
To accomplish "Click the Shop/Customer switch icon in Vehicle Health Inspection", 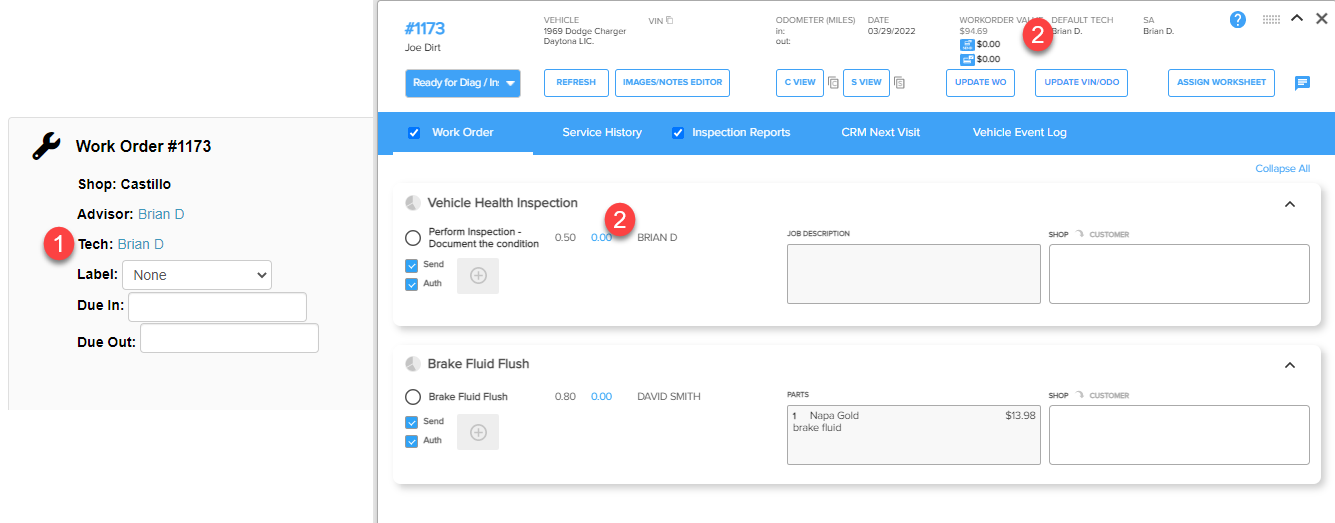I will tap(1079, 234).
